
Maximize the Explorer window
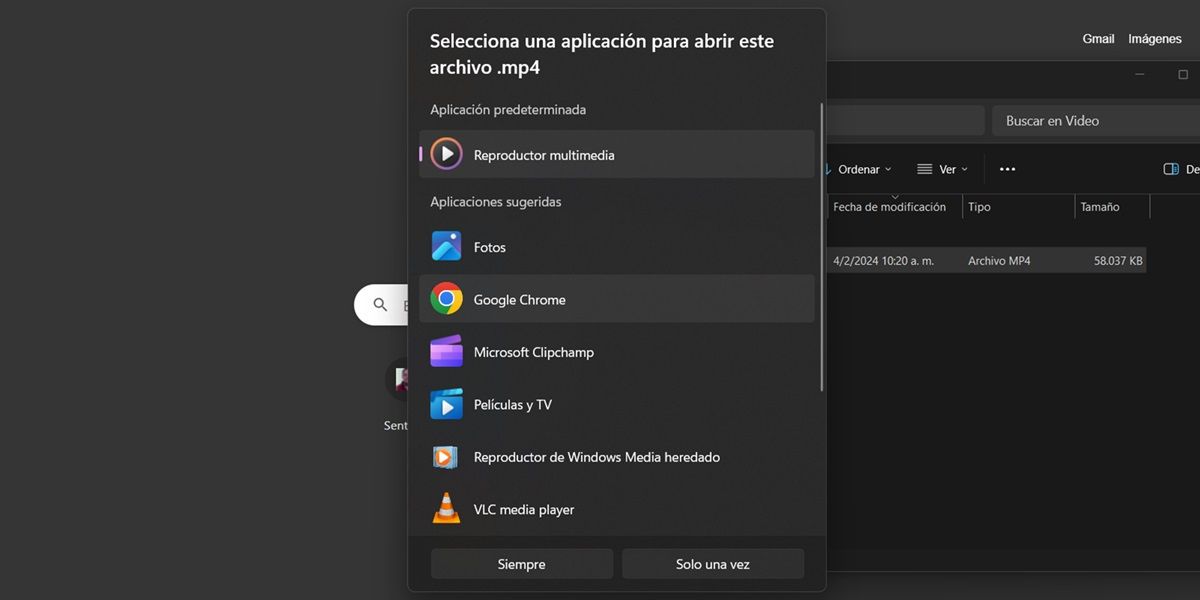pos(1183,75)
